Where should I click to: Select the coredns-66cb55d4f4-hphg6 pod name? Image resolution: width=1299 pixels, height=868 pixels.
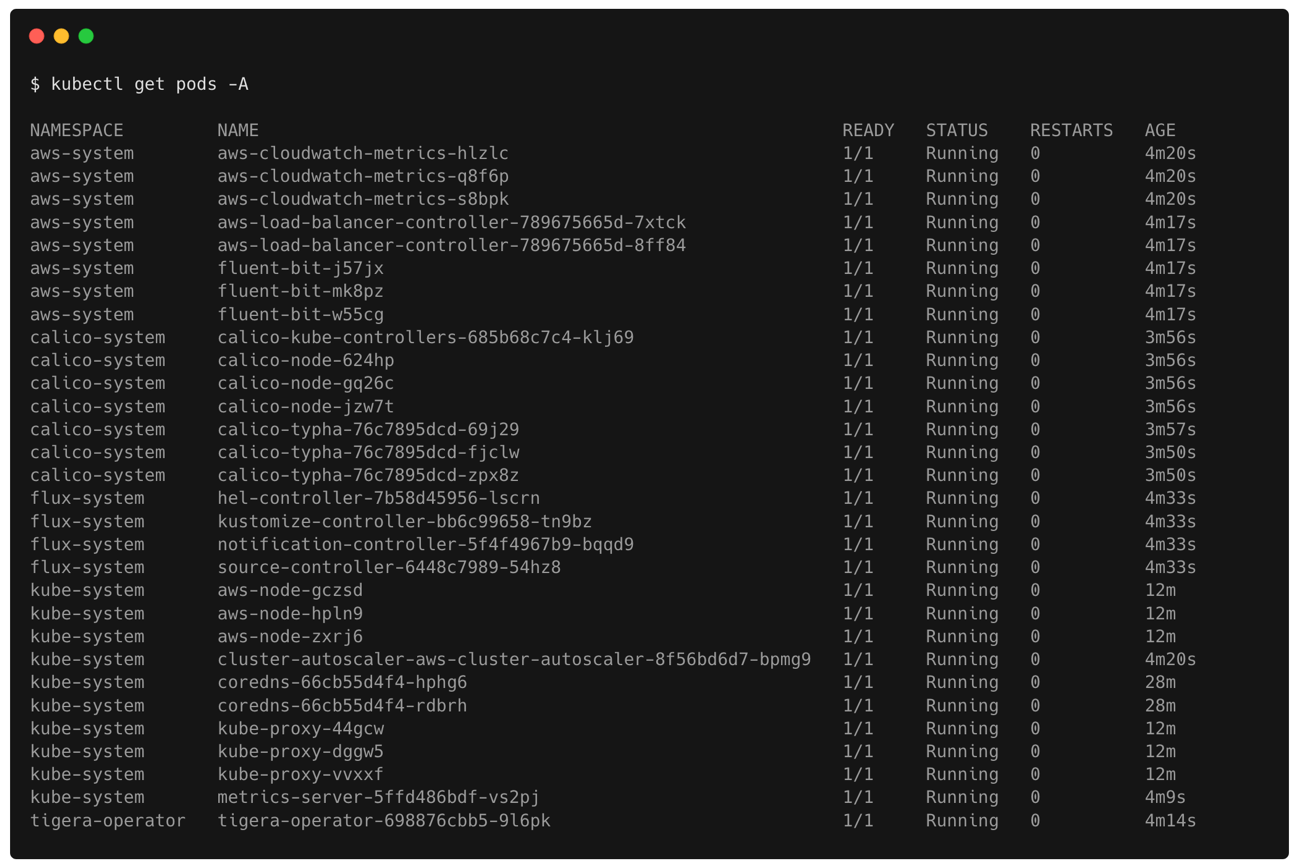point(342,683)
